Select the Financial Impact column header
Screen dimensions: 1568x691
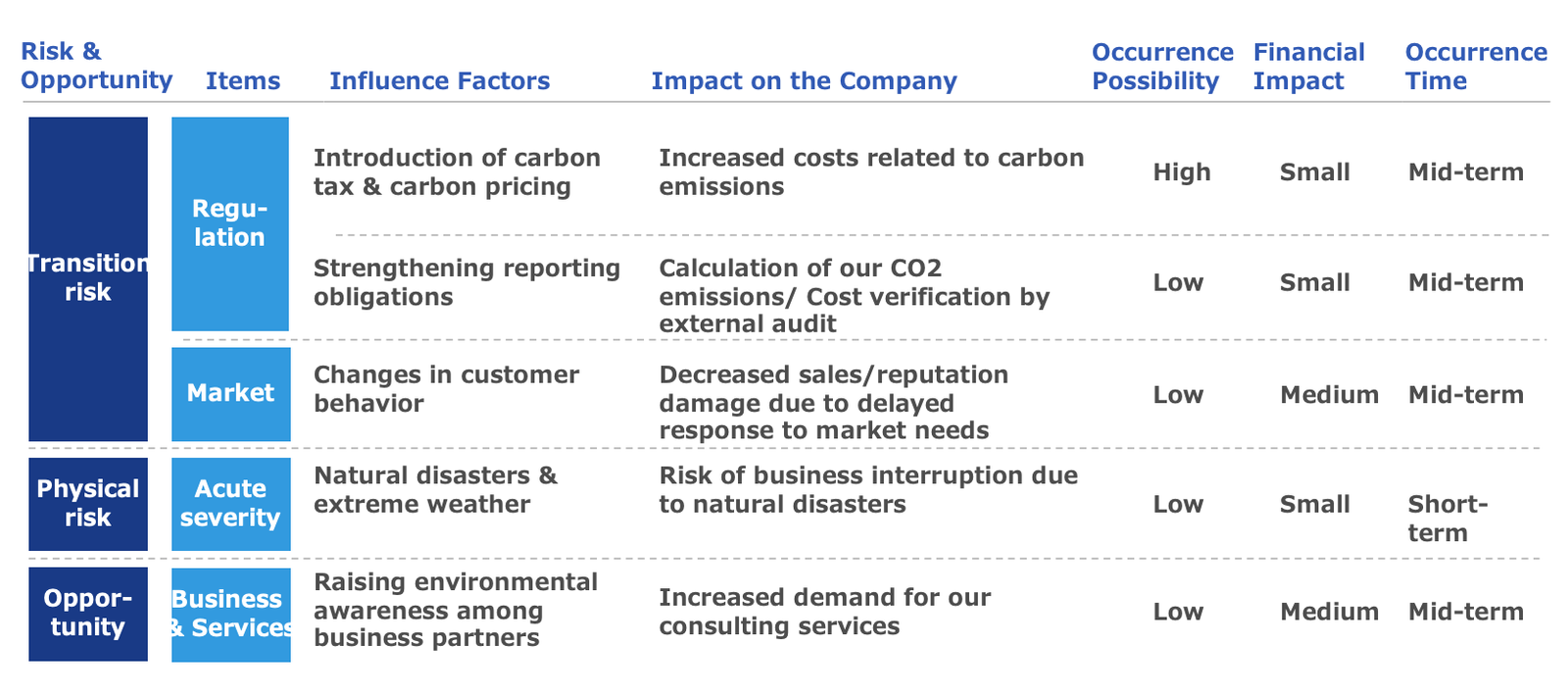(1308, 67)
